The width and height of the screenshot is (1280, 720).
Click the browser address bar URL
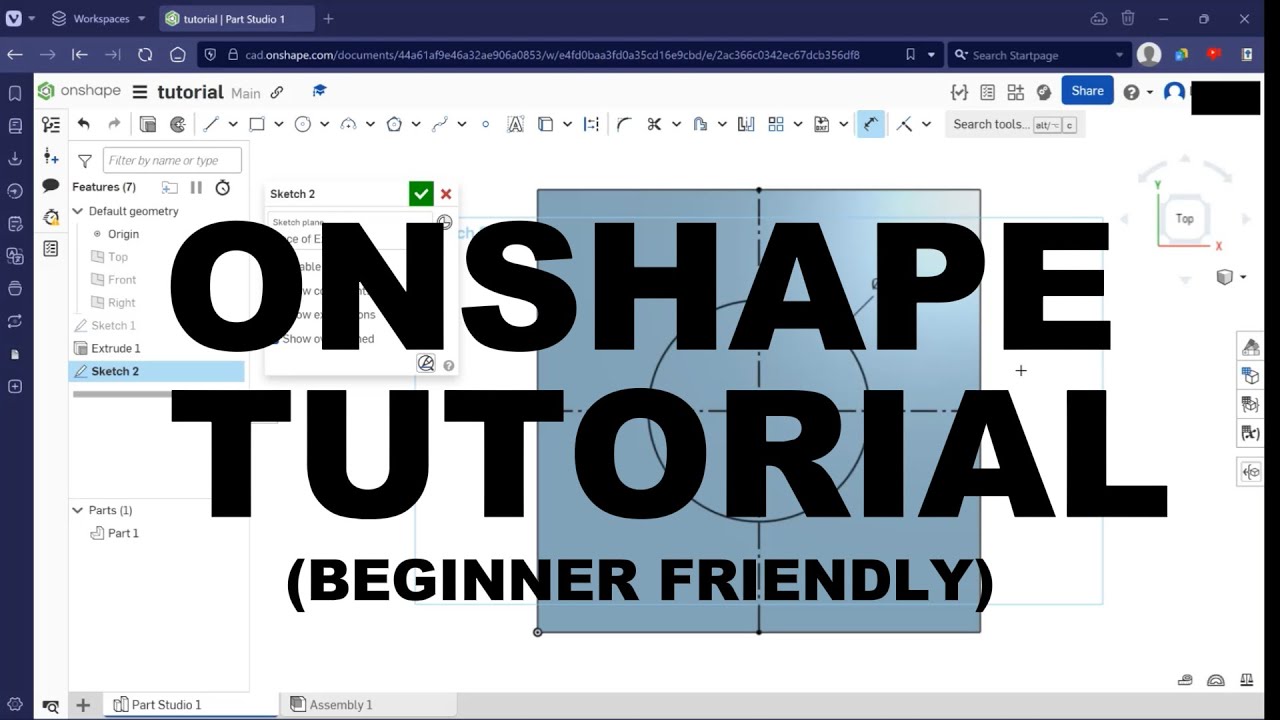552,55
